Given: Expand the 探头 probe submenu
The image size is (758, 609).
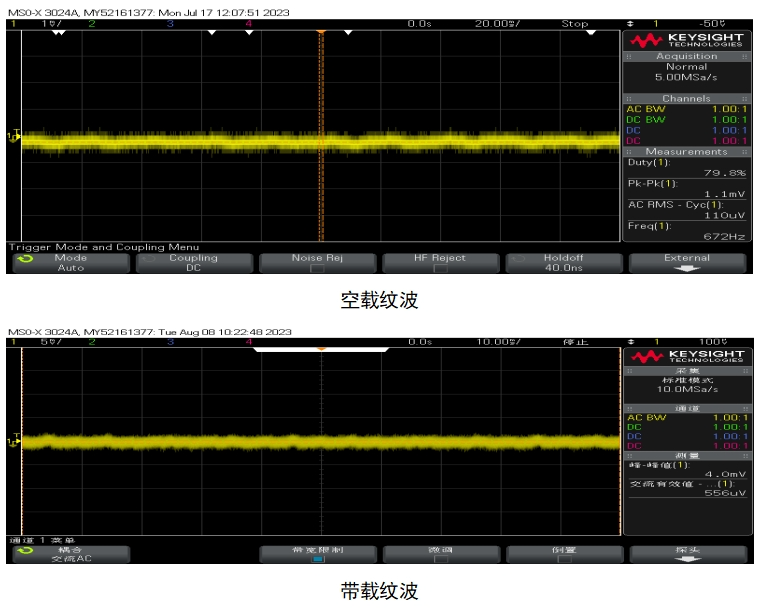Looking at the screenshot, I should [687, 554].
